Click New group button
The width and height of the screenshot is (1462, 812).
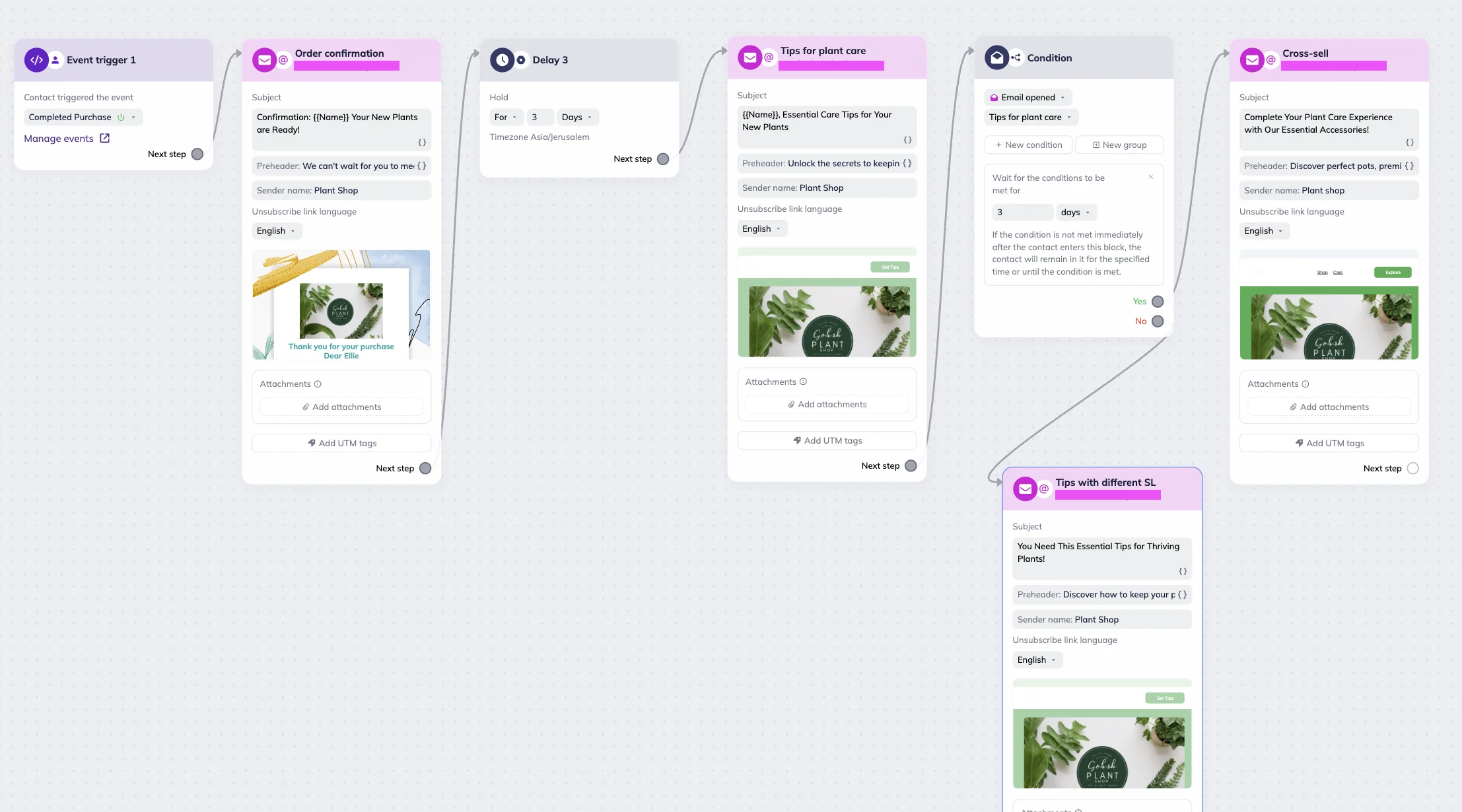(x=1120, y=145)
